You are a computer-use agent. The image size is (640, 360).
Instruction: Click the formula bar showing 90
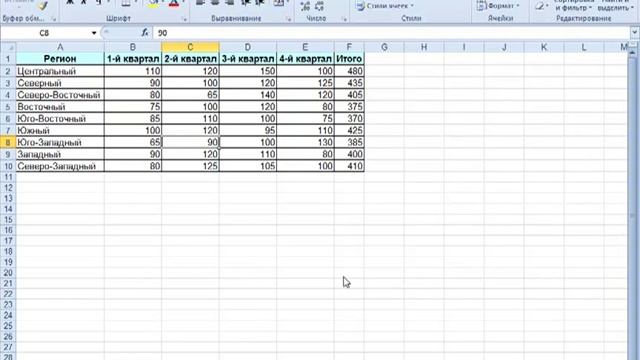pos(391,33)
